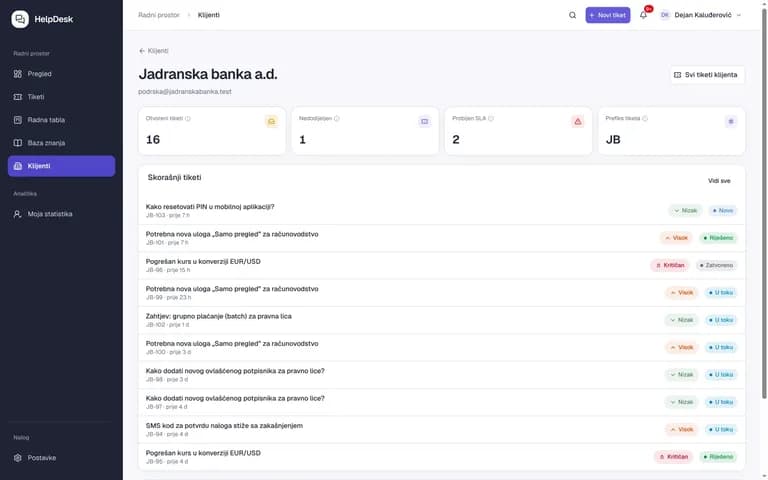Click the Baza znanja book icon
Screen dimensions: 768x480
point(18,143)
